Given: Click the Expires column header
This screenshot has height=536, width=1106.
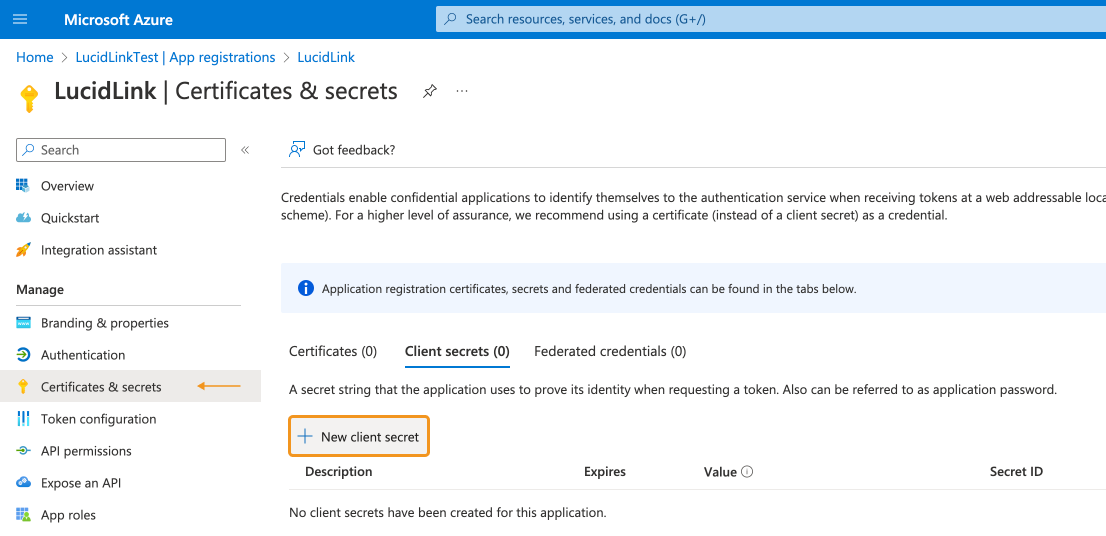Looking at the screenshot, I should click(604, 472).
